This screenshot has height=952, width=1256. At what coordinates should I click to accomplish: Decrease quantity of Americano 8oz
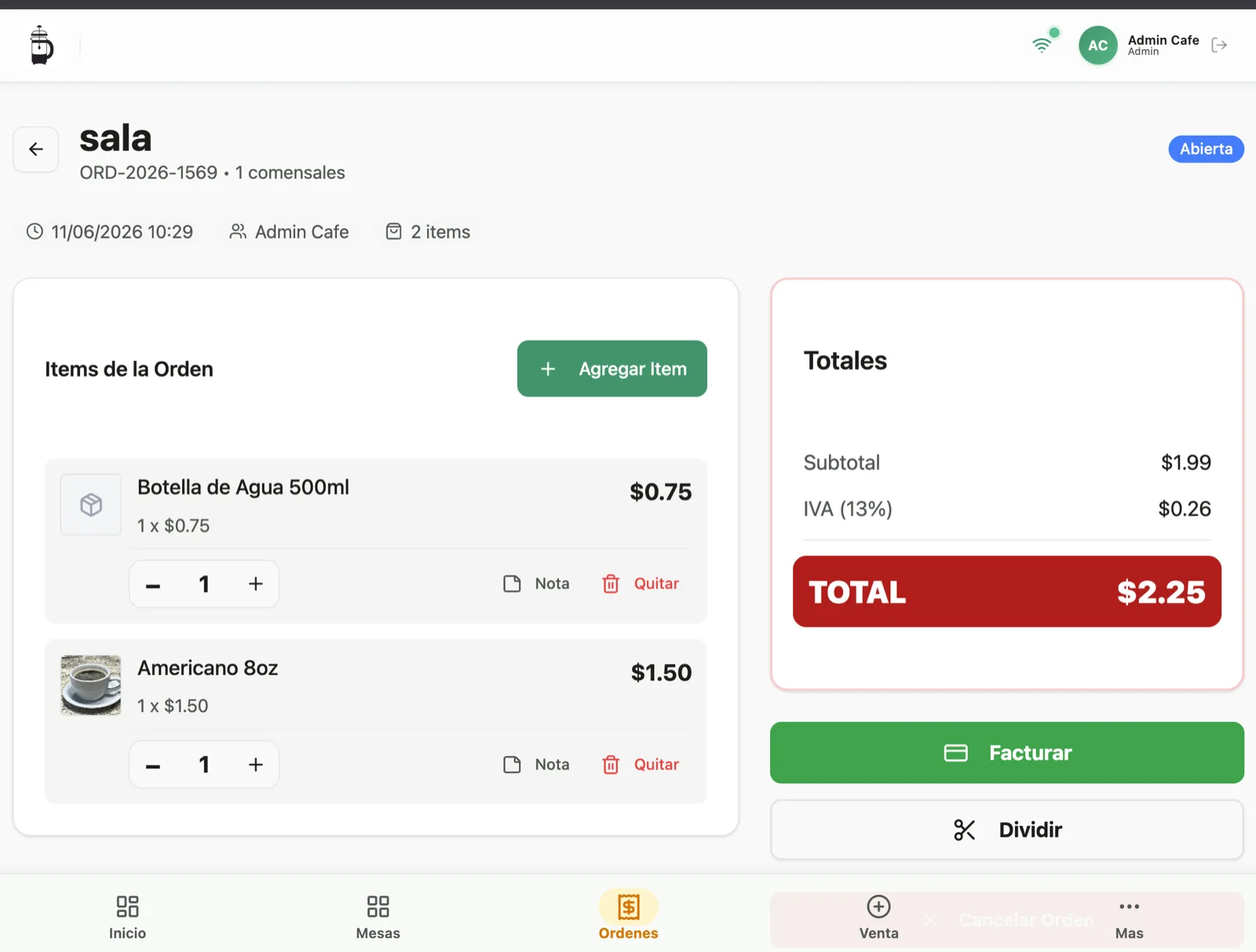tap(153, 765)
